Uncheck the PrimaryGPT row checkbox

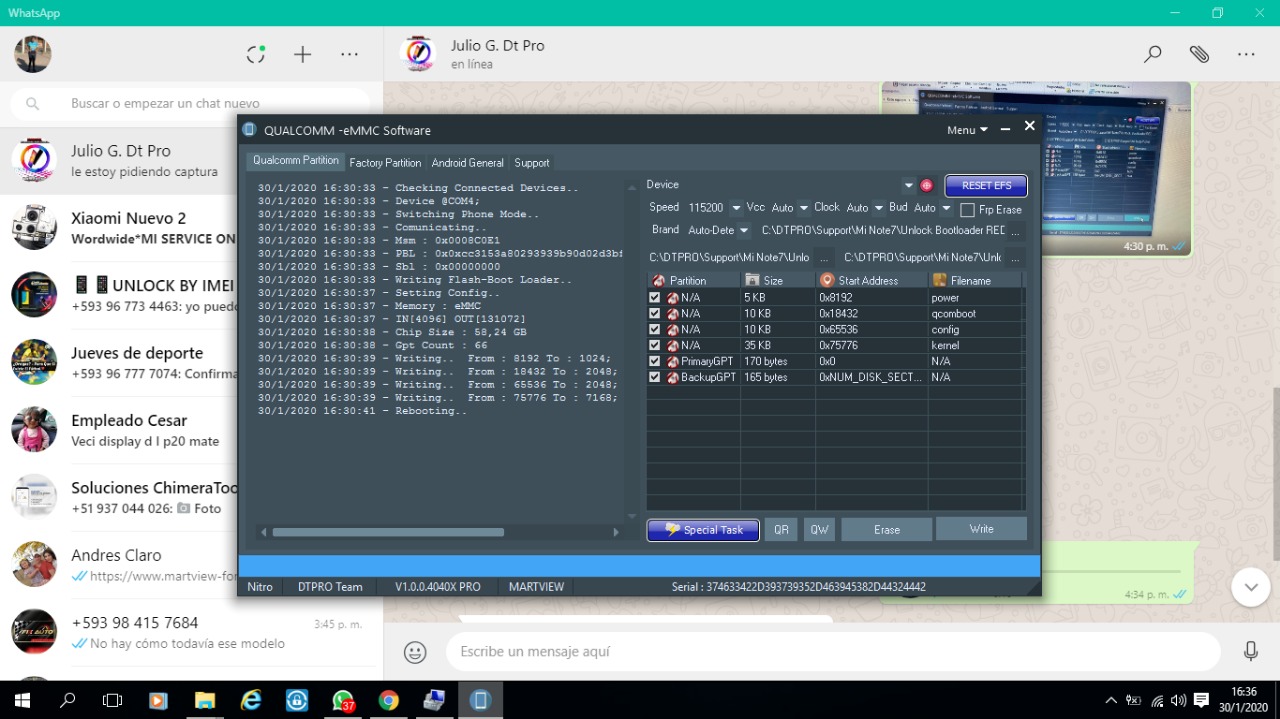pos(655,361)
